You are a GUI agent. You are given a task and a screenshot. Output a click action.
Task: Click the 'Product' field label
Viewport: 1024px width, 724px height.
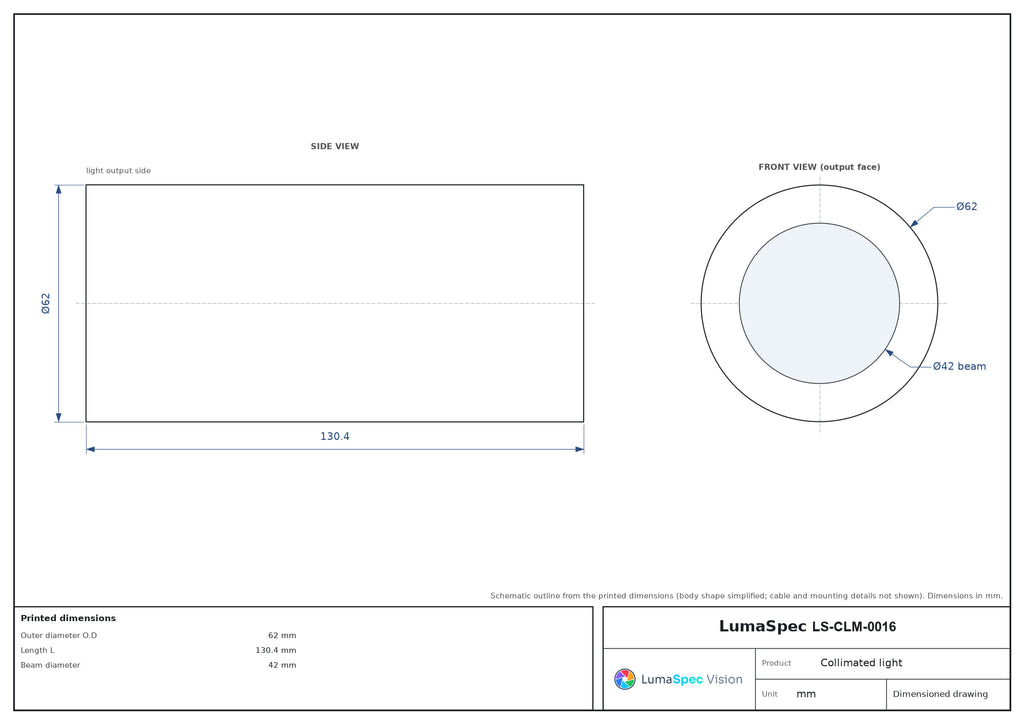click(776, 663)
